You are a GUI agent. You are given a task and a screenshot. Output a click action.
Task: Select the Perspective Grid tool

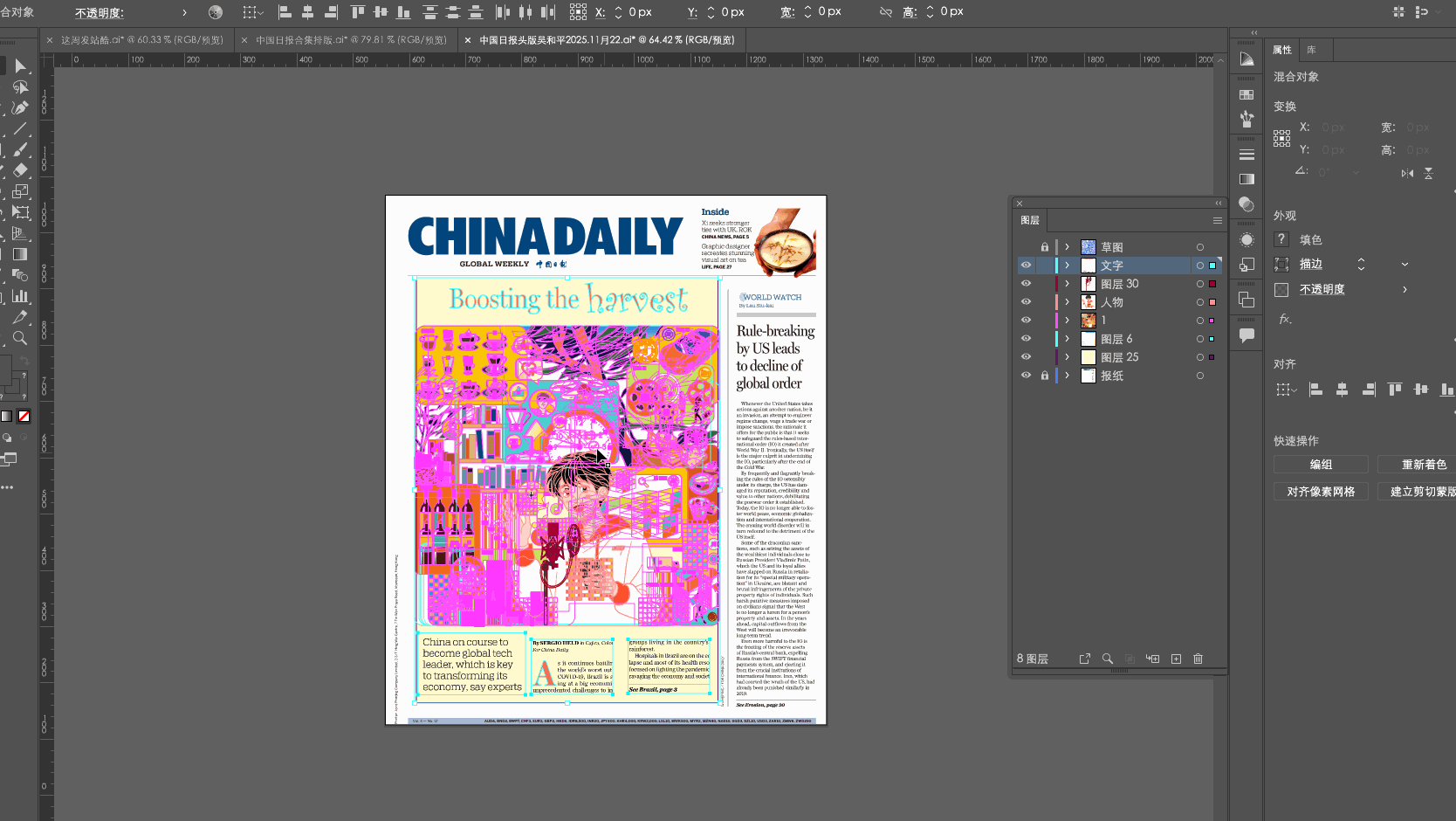pyautogui.click(x=20, y=233)
